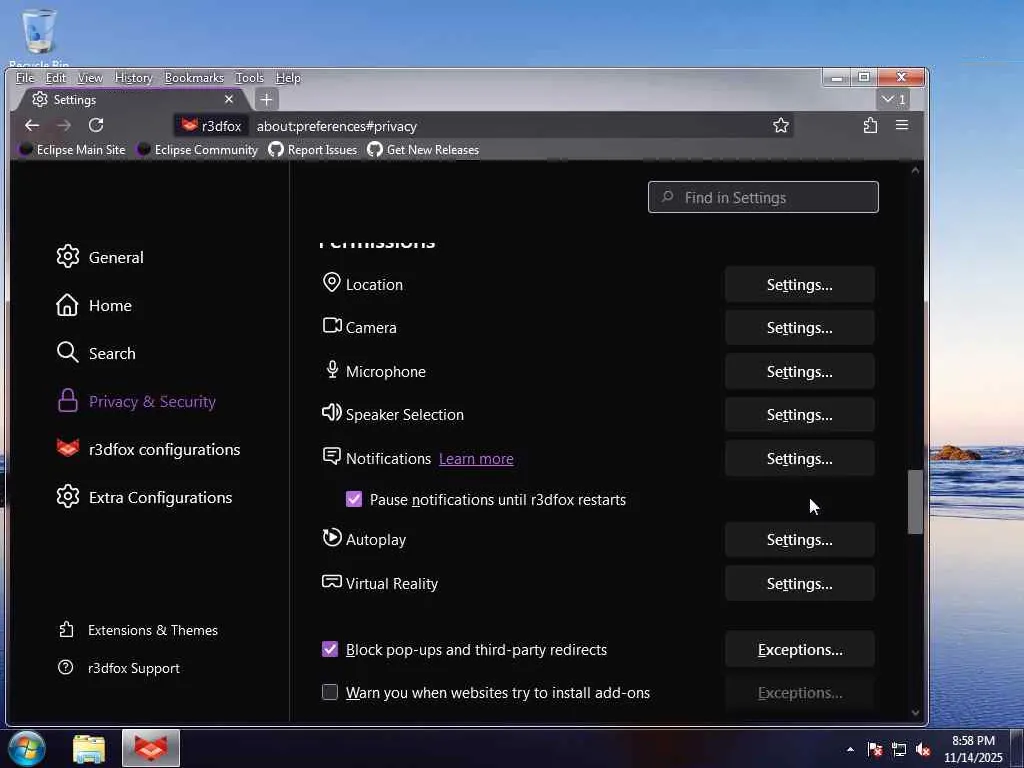The width and height of the screenshot is (1024, 768).
Task: Select the Privacy & Security category
Action: tap(136, 401)
